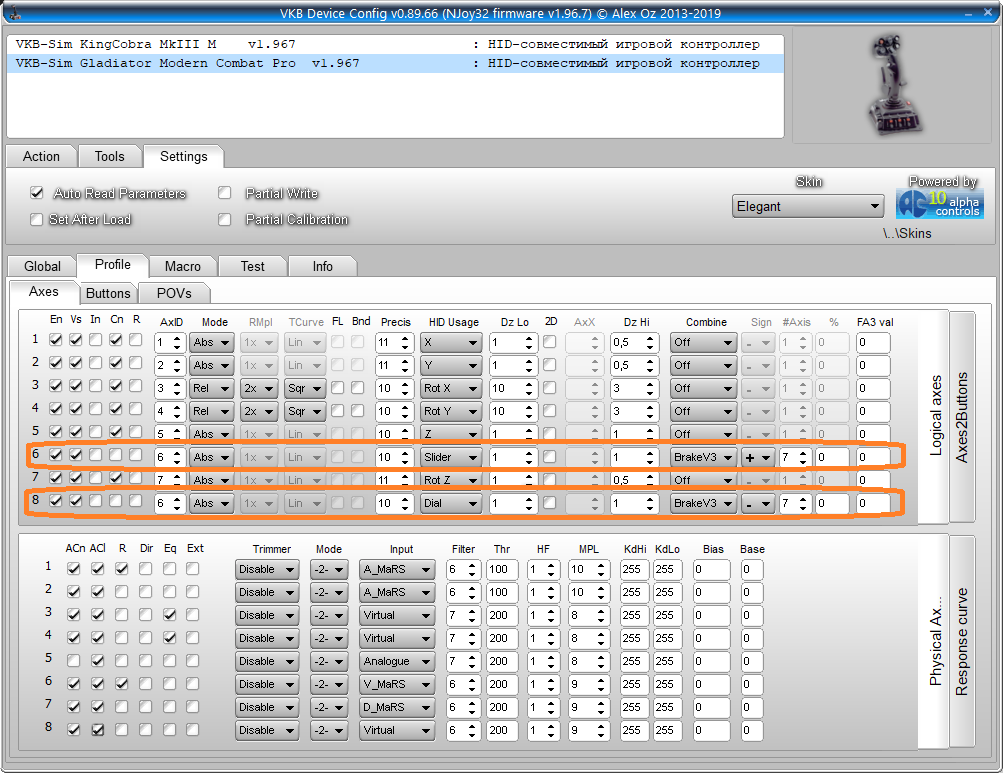Viewport: 1003px width, 773px height.
Task: Open Trimmer dropdown for physical axis 1
Action: tap(267, 570)
